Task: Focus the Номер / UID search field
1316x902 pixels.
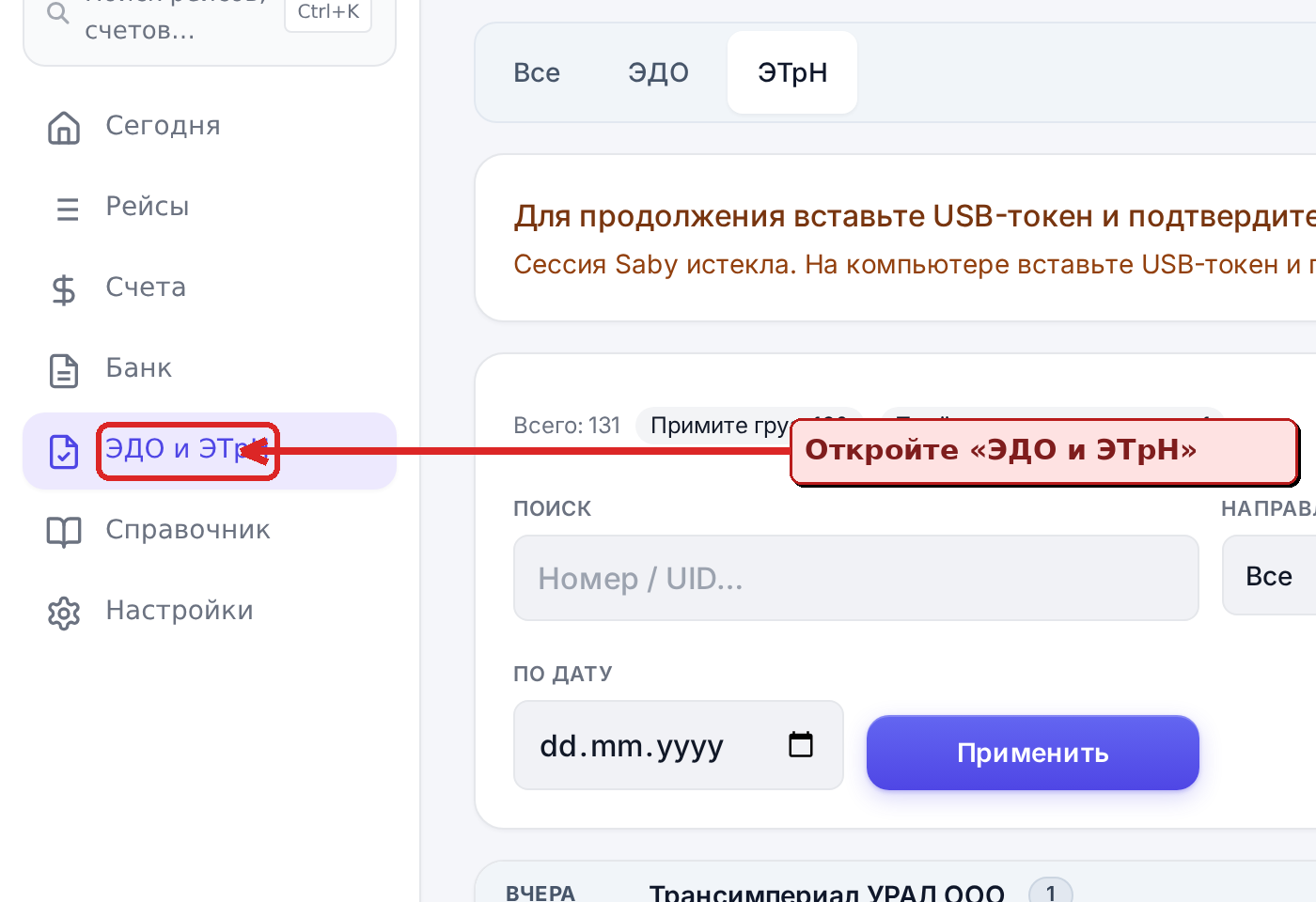Action: (x=856, y=578)
